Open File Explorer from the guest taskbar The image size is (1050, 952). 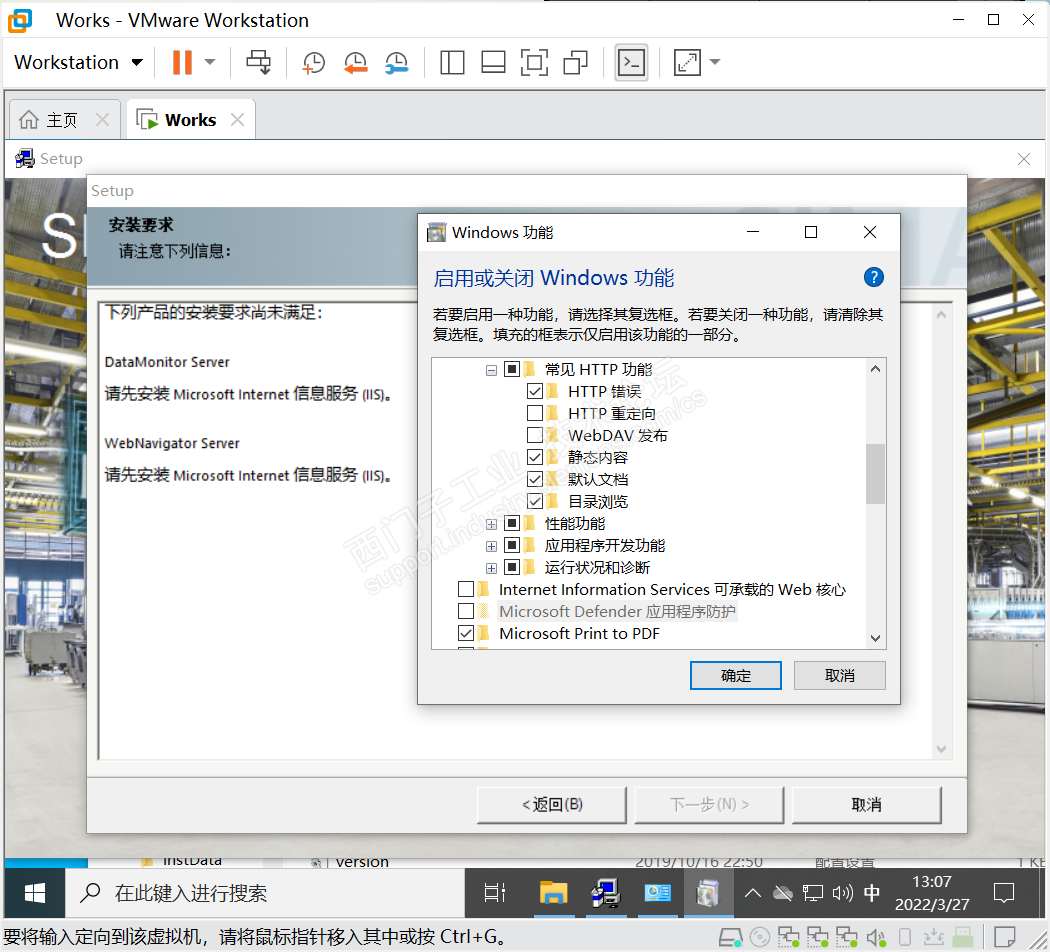point(553,893)
